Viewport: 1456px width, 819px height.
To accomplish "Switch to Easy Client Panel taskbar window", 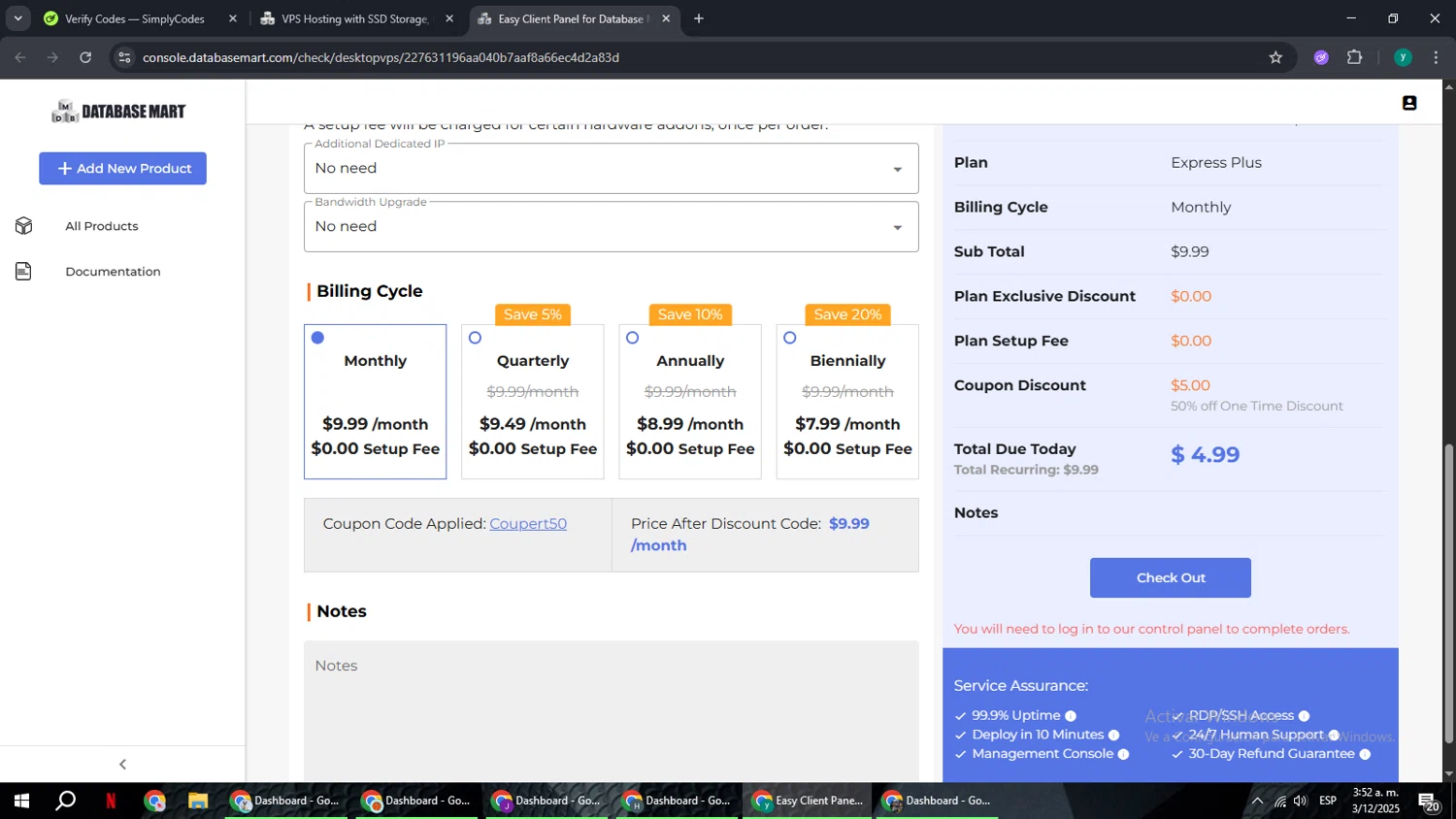I will click(x=808, y=802).
